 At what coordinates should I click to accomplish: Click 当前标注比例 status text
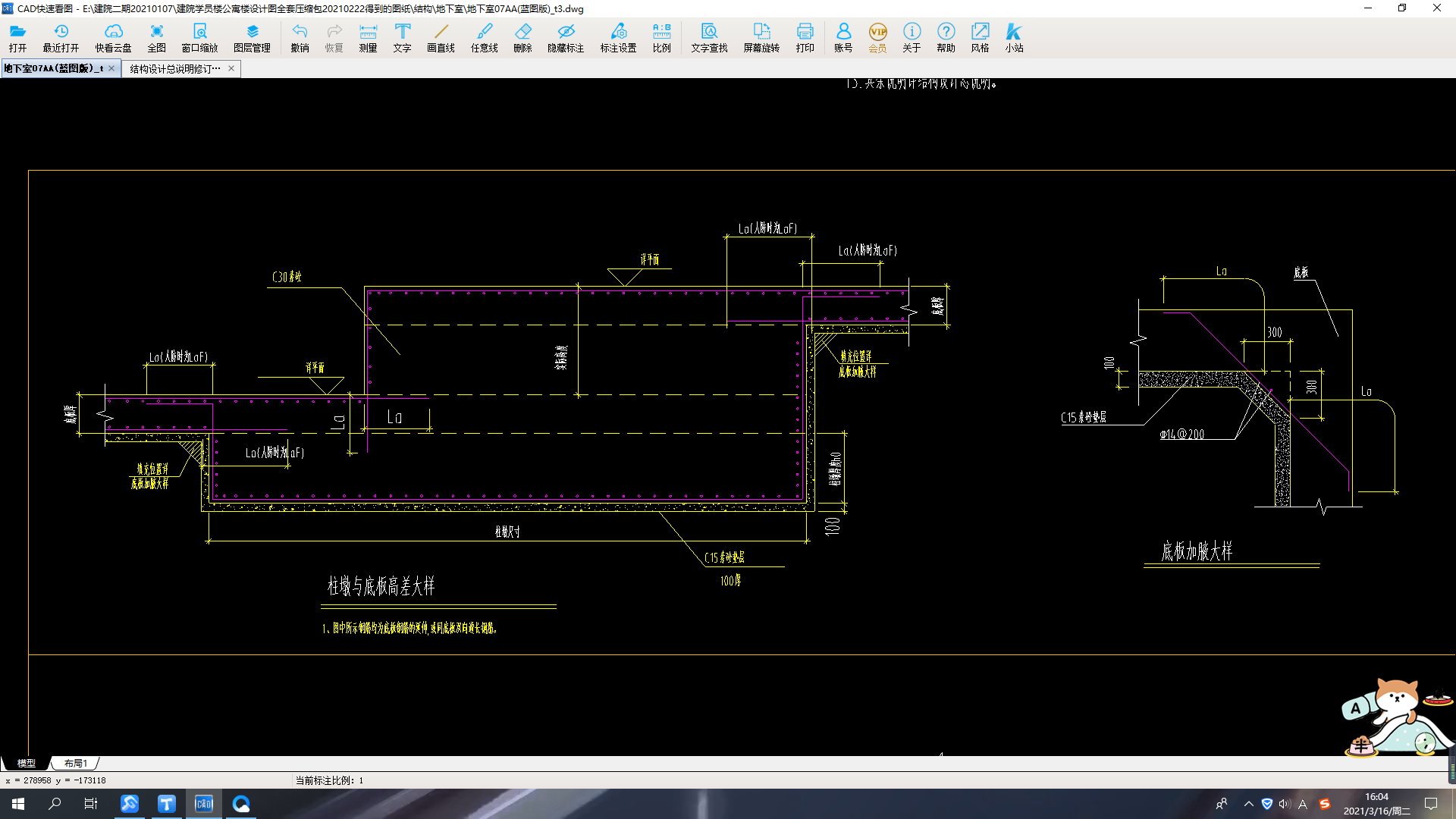(329, 780)
